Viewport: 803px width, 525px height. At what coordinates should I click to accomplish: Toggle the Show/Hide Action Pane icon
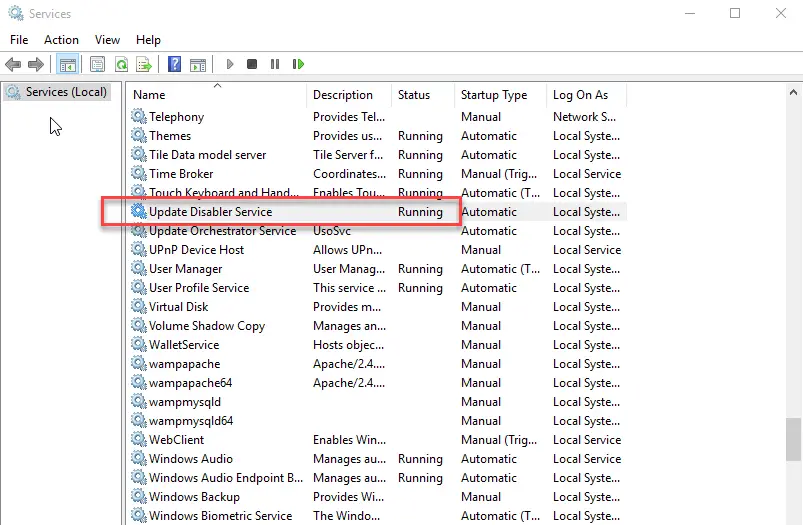point(198,65)
